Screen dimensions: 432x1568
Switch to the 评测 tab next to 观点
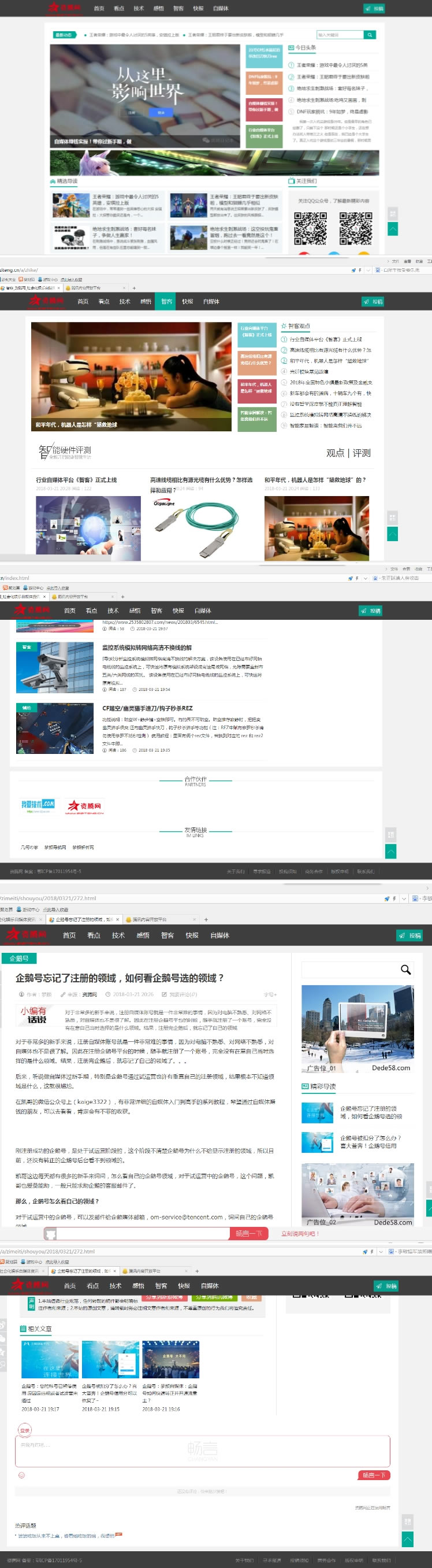[x=362, y=453]
